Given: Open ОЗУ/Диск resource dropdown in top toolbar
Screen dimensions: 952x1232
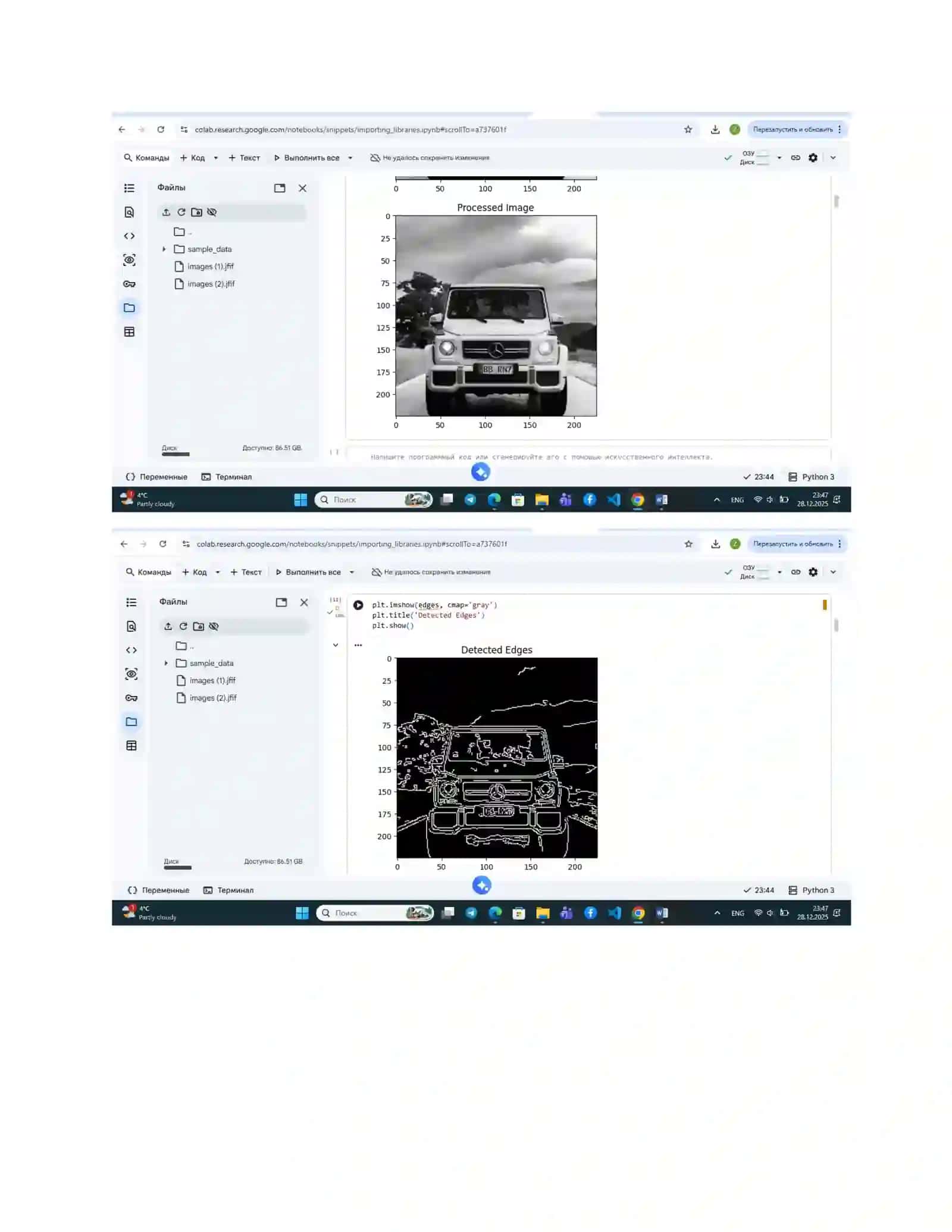Looking at the screenshot, I should coord(779,158).
